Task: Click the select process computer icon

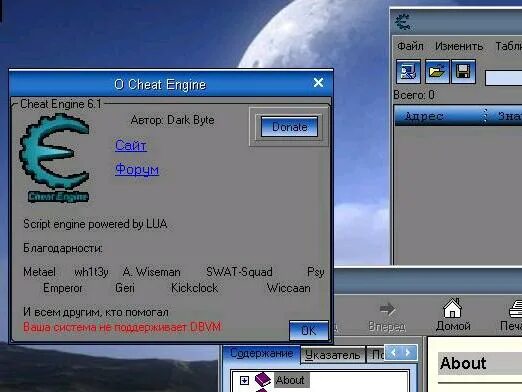Action: [x=408, y=71]
